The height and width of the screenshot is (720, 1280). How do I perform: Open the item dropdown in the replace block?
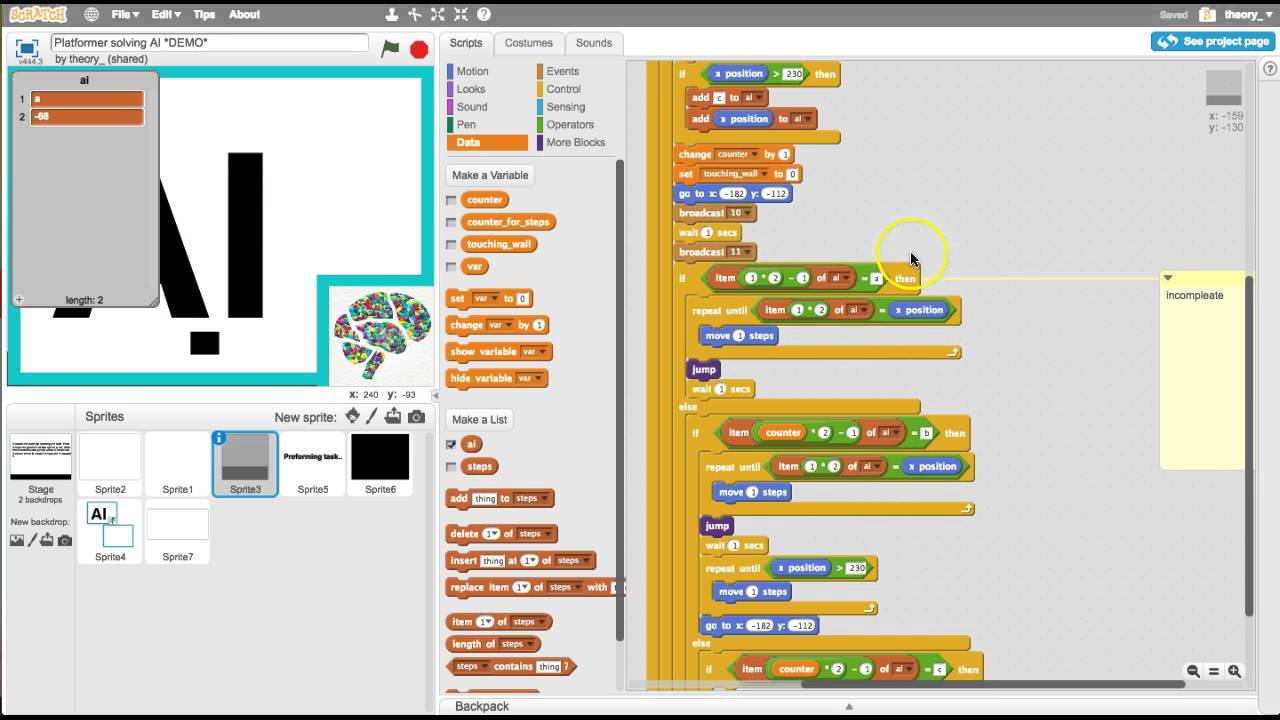tap(522, 586)
